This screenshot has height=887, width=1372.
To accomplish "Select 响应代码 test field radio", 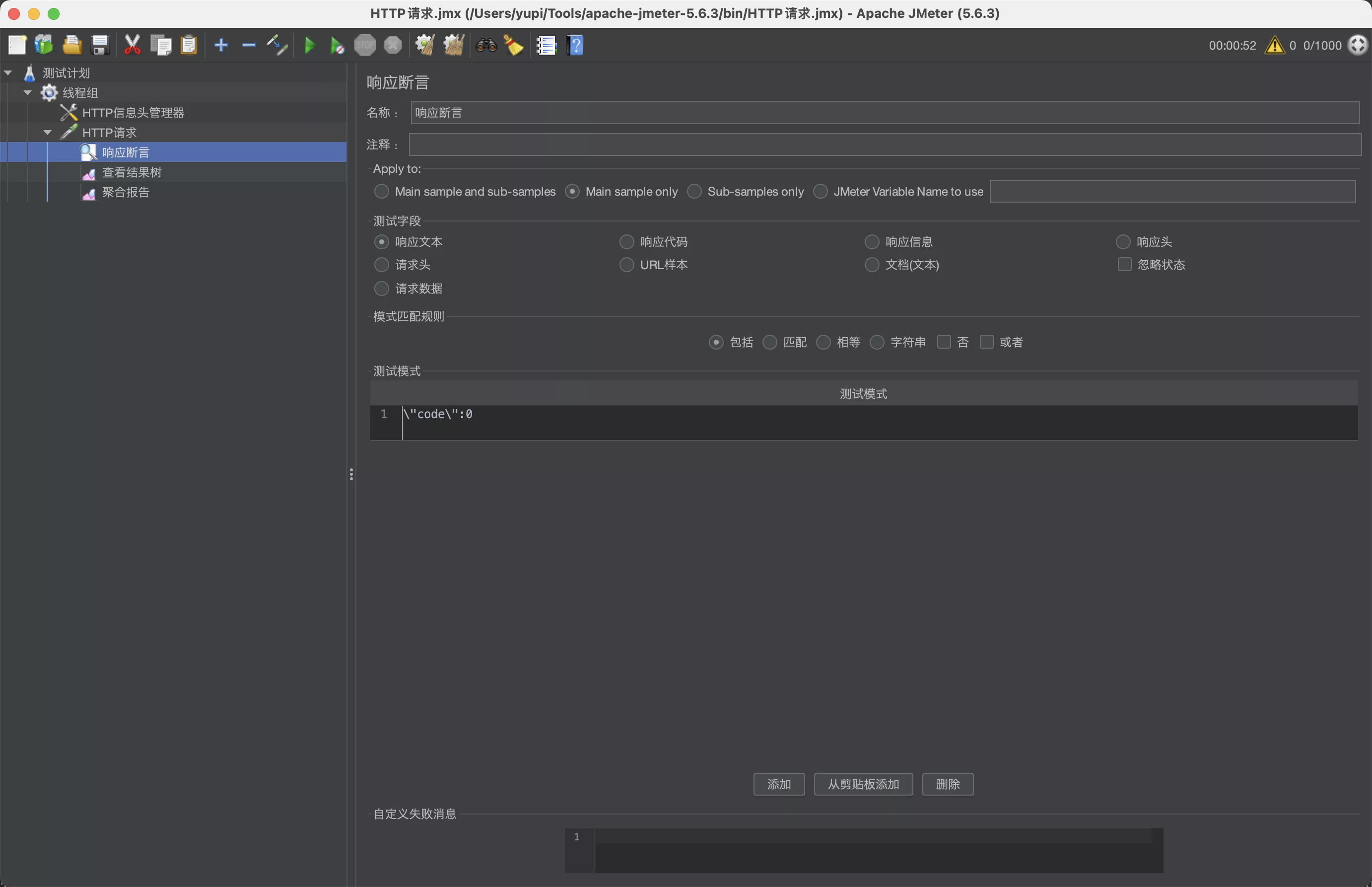I will [x=626, y=242].
